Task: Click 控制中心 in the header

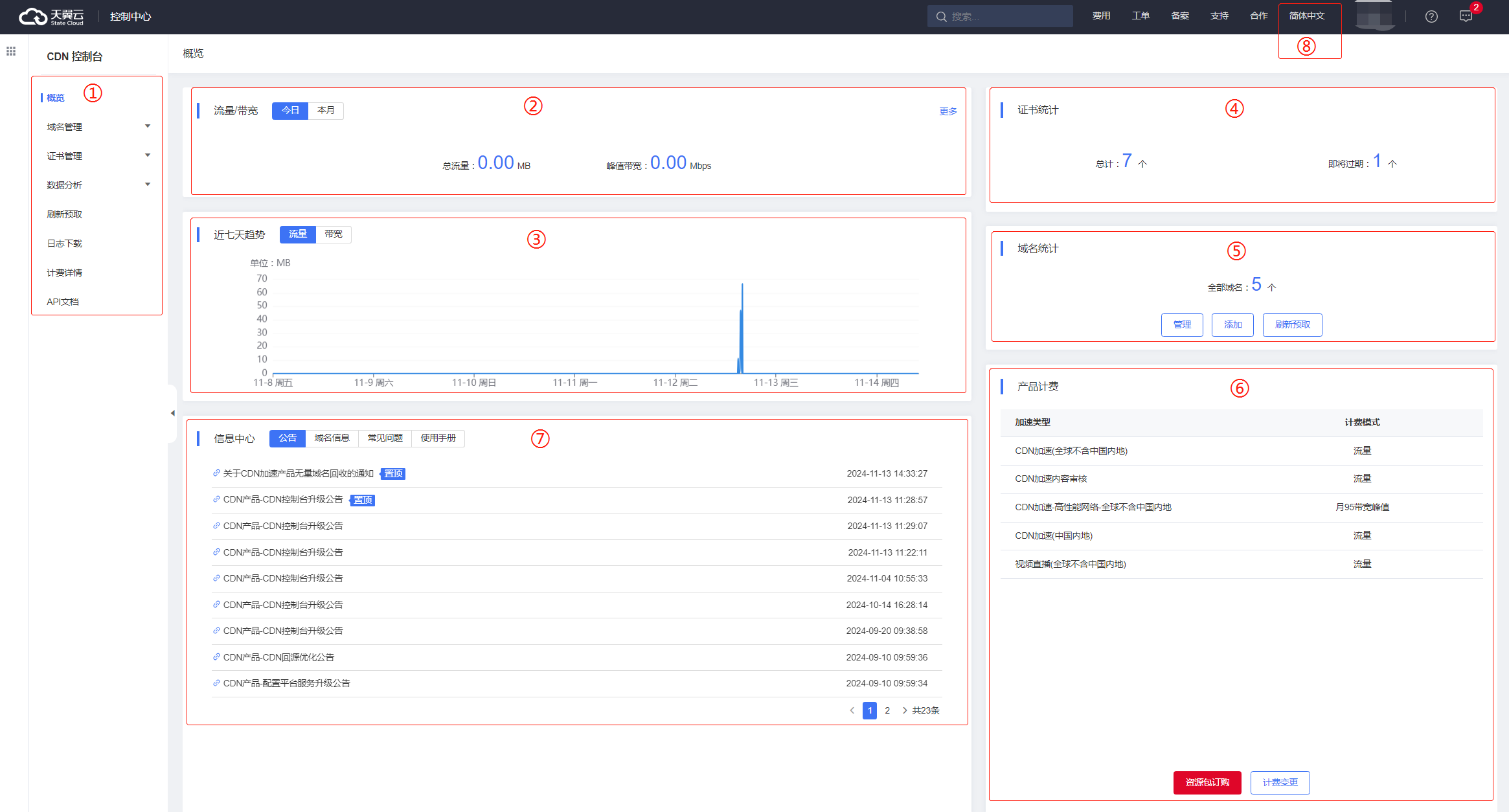Action: coord(130,17)
